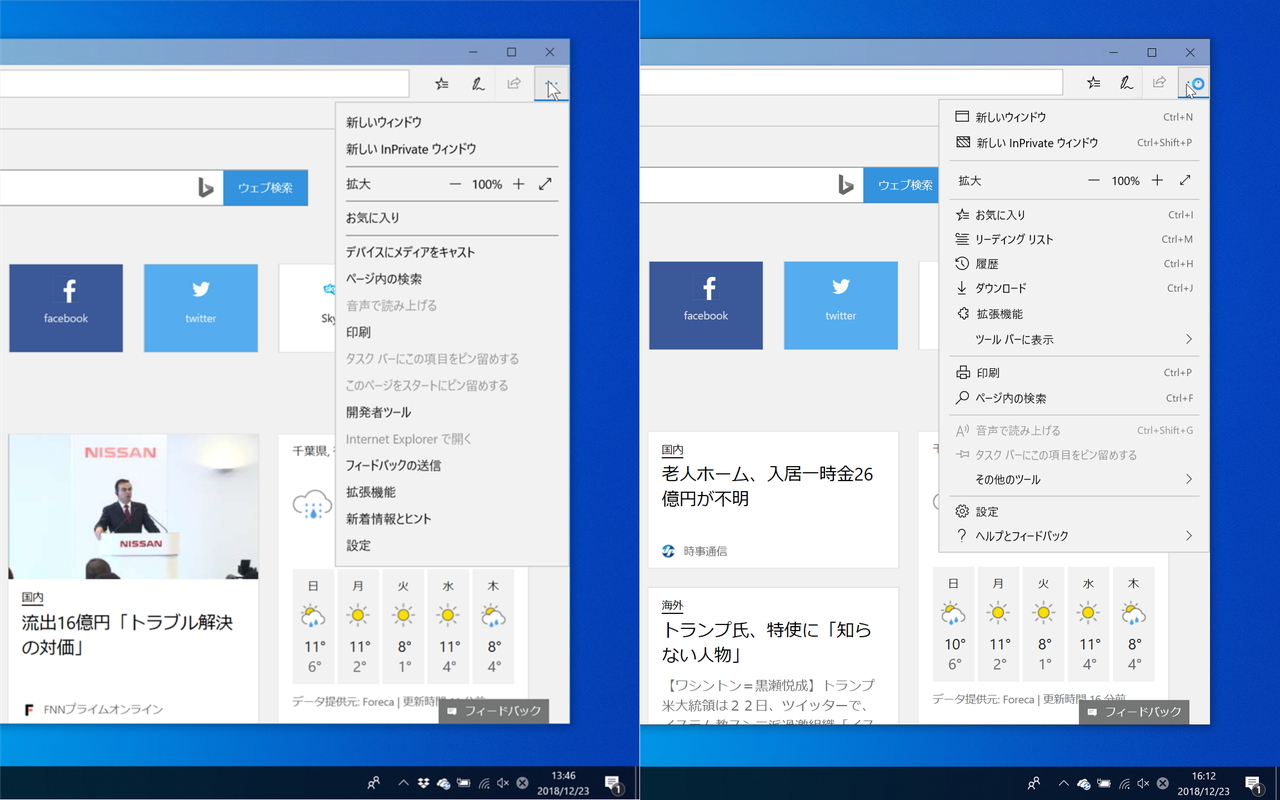Open the Hub with the star-and-lines icon
This screenshot has height=800, width=1280.
(441, 84)
